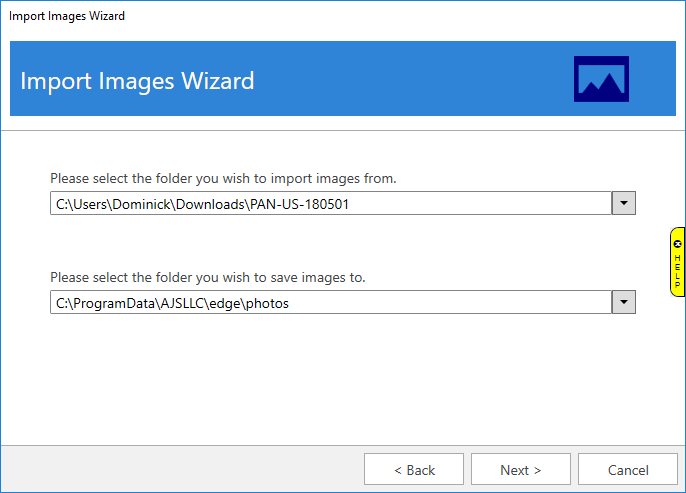Cancel the Import Images Wizard
686x493 pixels.
click(628, 469)
